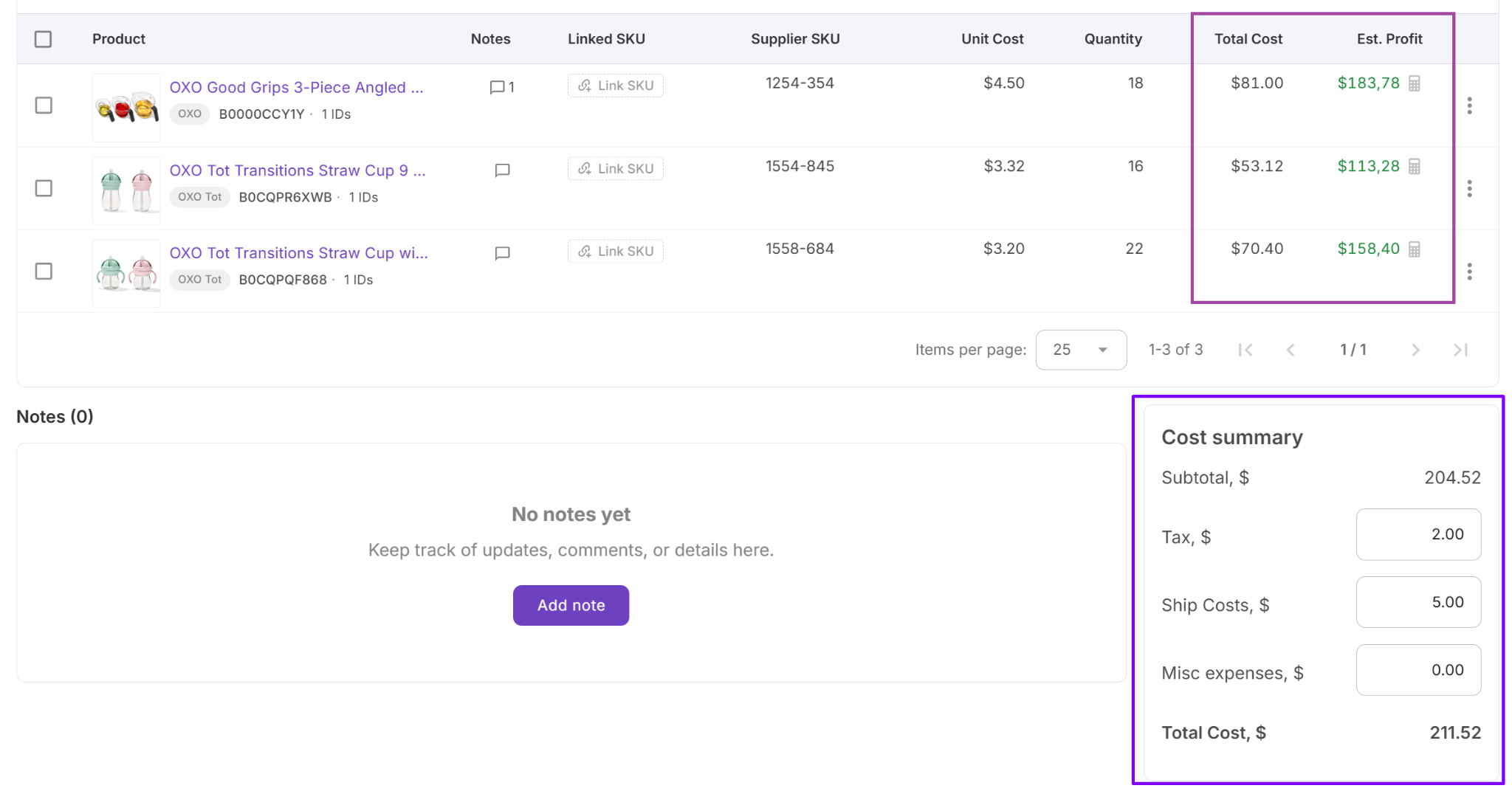Click Link SKU for supplier SKU 1558-684 row
The height and width of the screenshot is (791, 1512).
tap(616, 252)
